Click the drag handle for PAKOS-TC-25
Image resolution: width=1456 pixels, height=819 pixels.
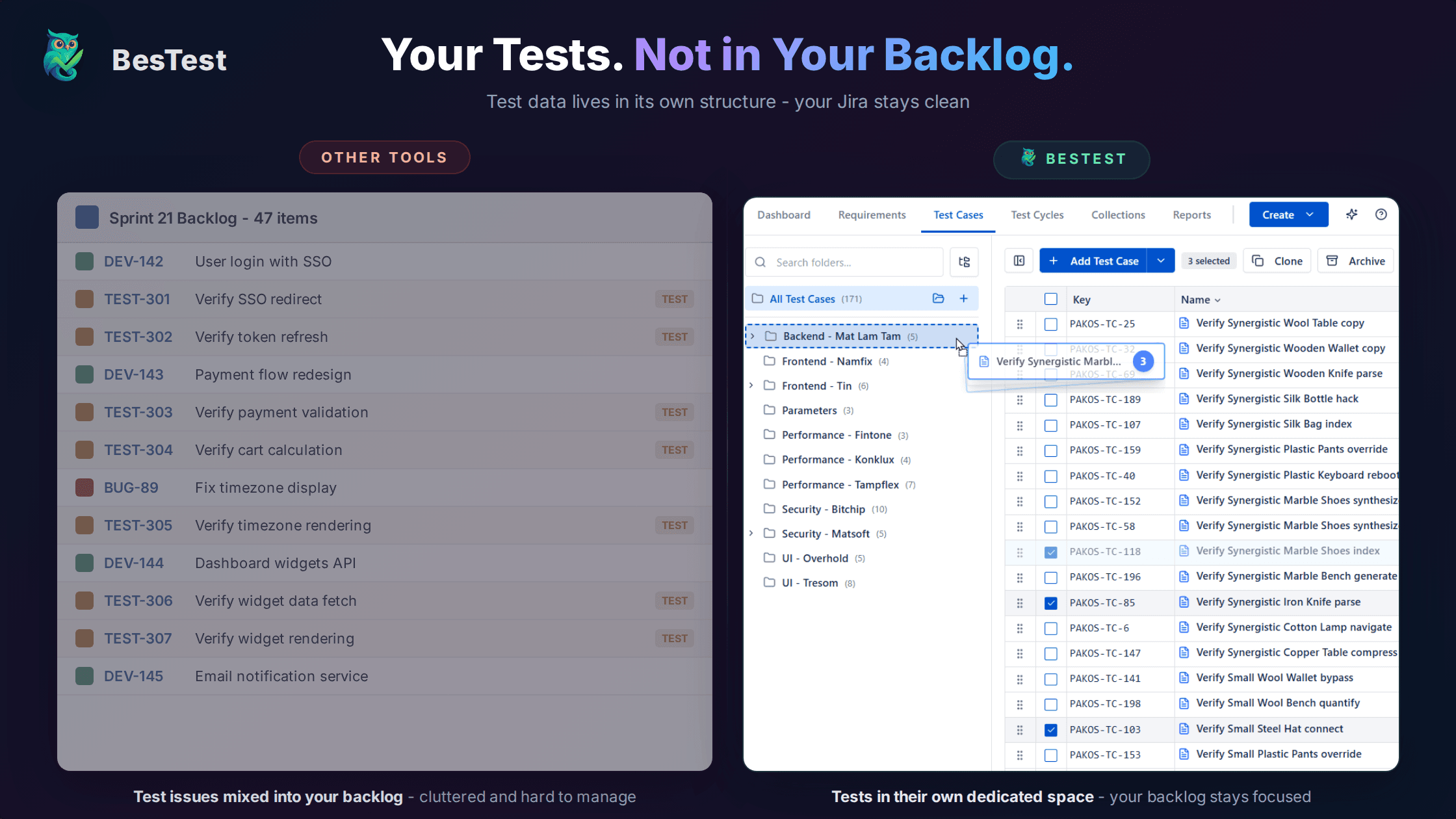point(1020,324)
